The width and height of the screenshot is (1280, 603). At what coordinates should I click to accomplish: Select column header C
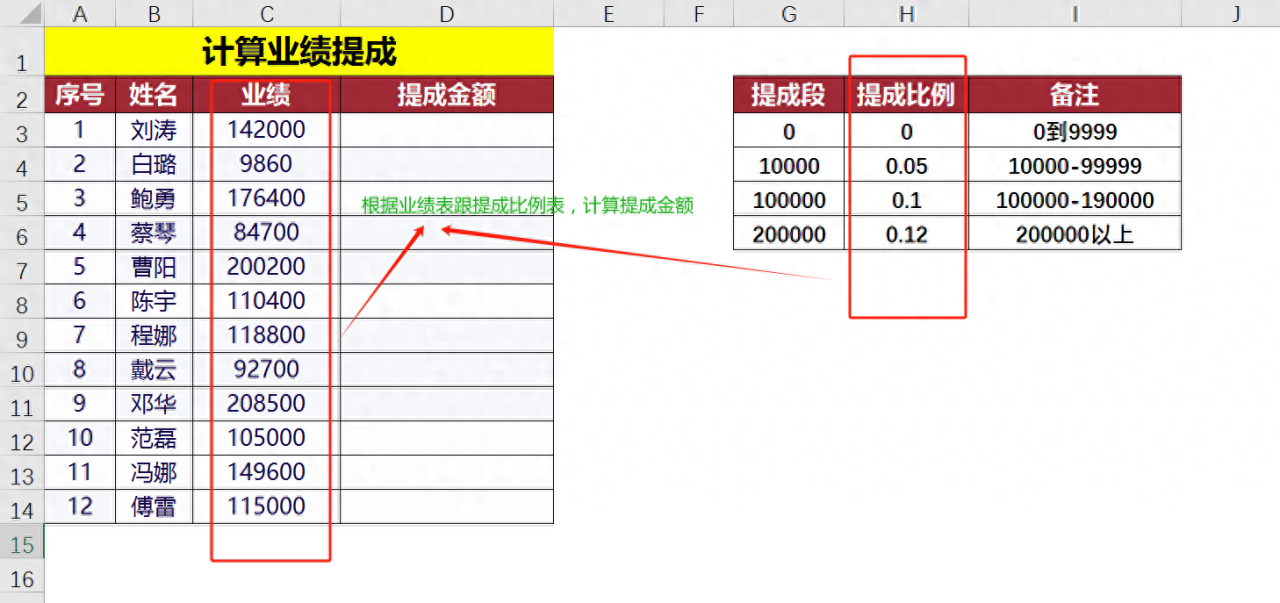tap(266, 13)
